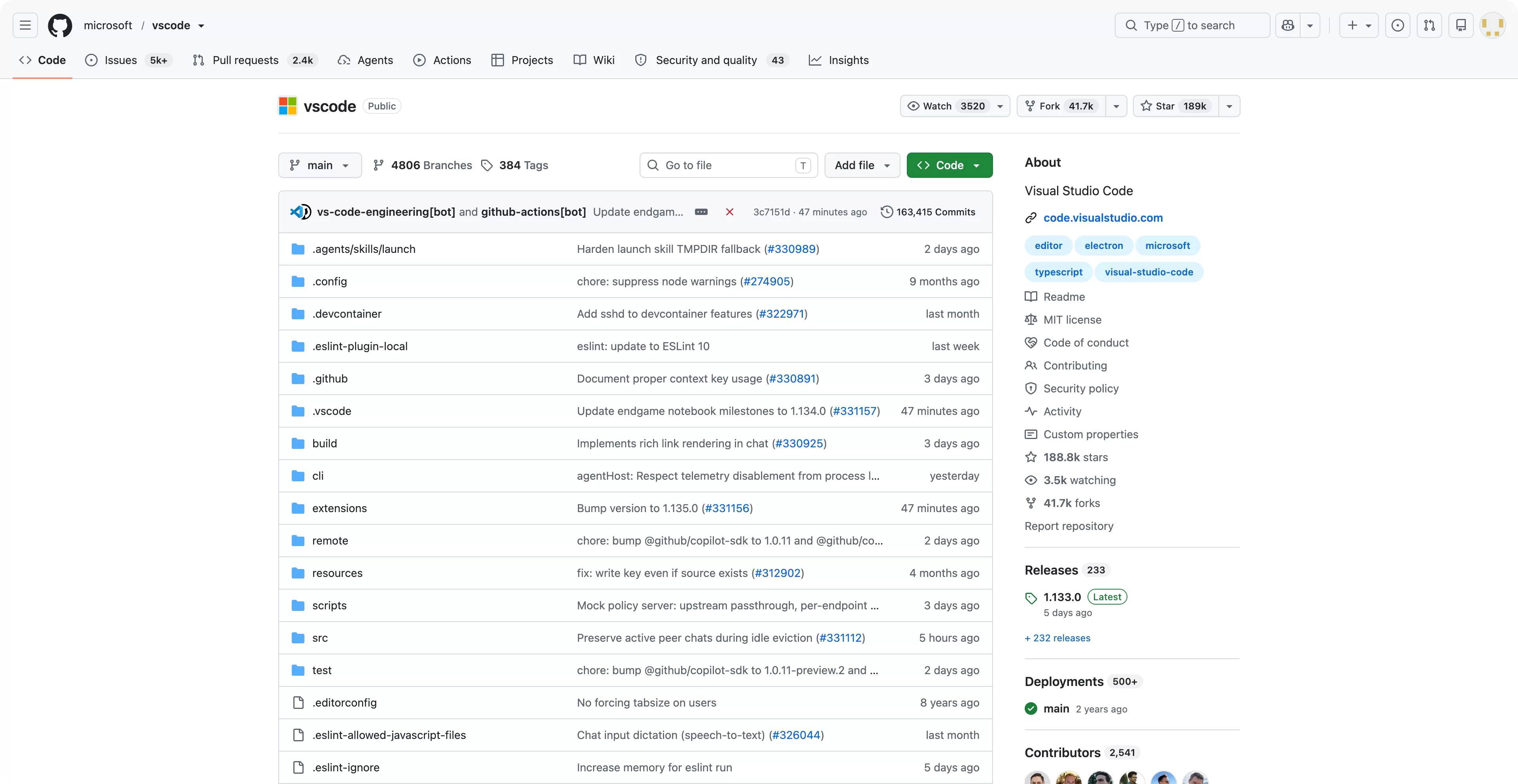Open the .github folder
The width and height of the screenshot is (1518, 784).
pyautogui.click(x=330, y=379)
